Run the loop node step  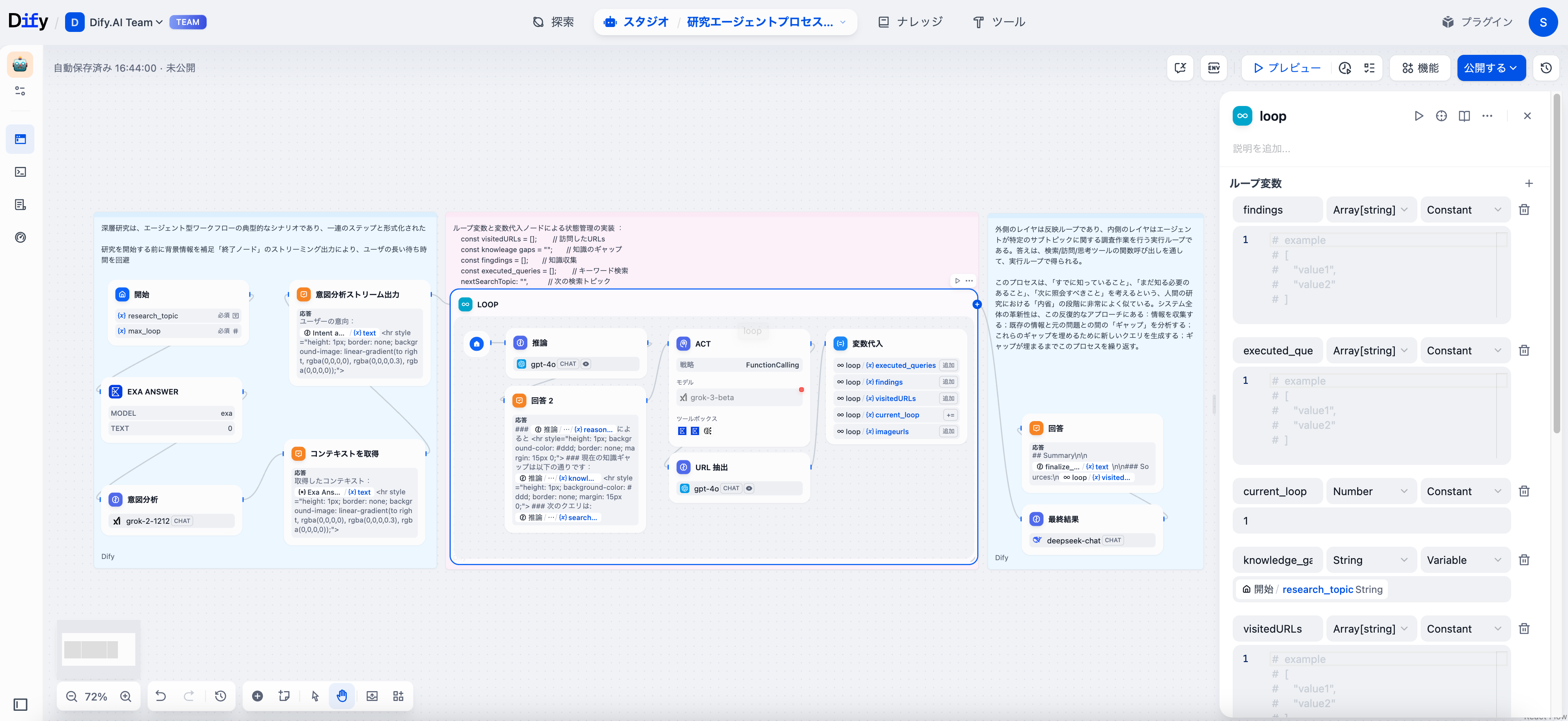click(1418, 116)
